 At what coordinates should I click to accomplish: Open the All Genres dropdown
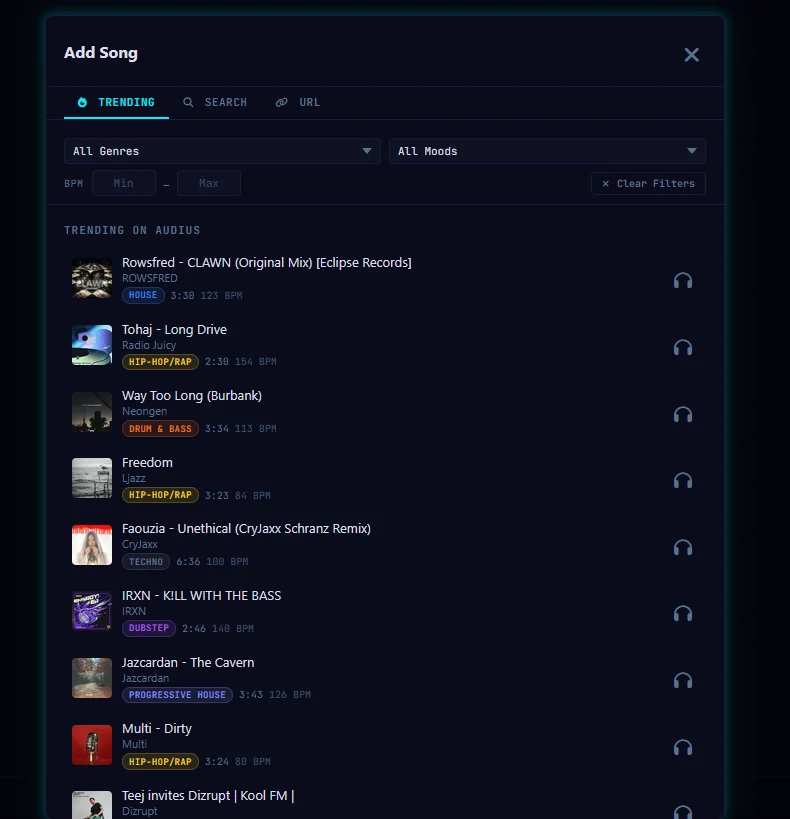[x=222, y=151]
